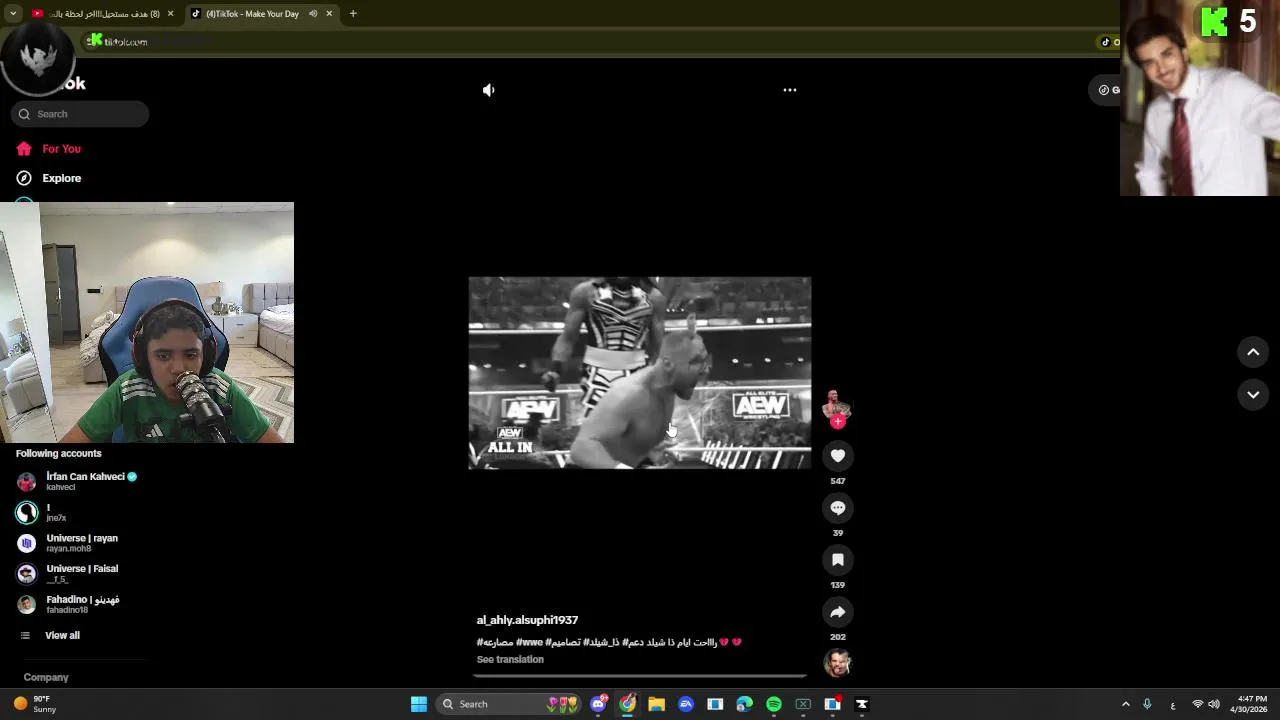Open the For You feed
The image size is (1280, 720).
coord(49,149)
